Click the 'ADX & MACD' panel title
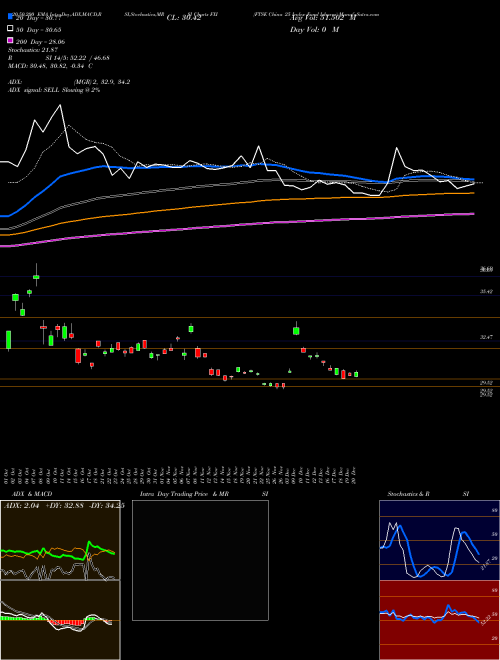The width and height of the screenshot is (500, 660). click(32, 494)
